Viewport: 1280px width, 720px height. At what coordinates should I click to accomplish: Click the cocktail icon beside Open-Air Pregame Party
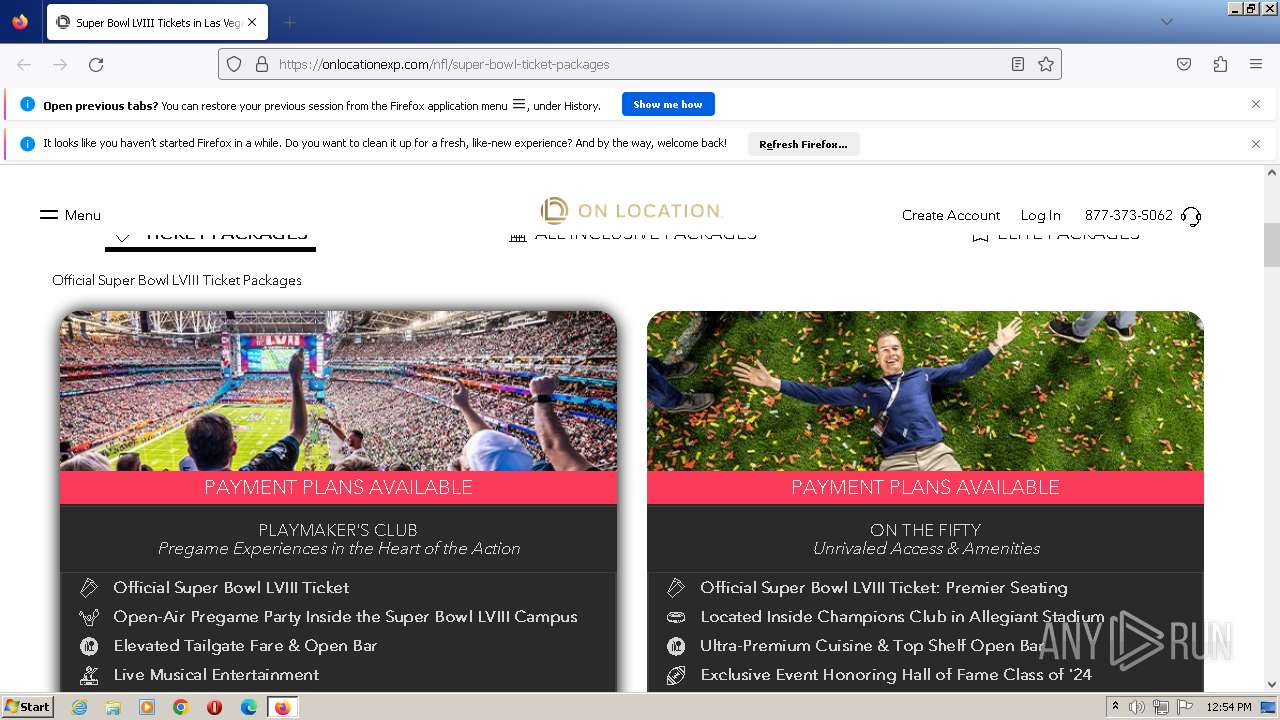coord(89,617)
